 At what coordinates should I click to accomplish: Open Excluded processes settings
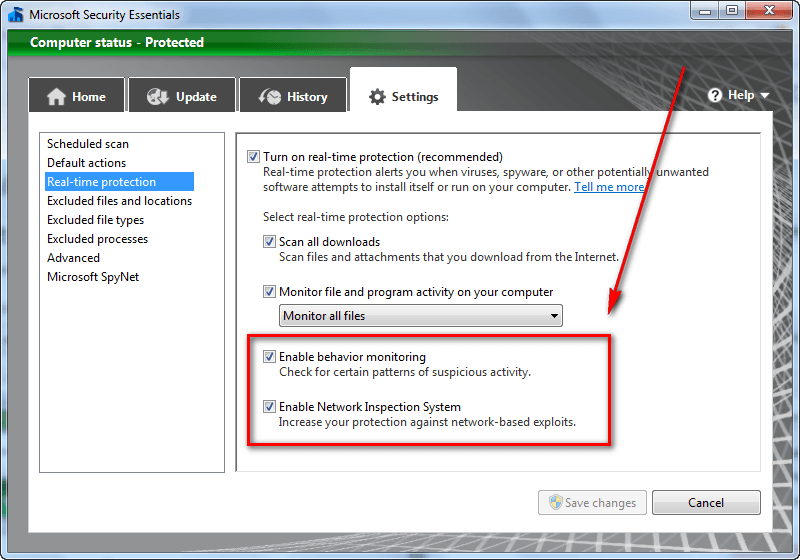pyautogui.click(x=97, y=239)
